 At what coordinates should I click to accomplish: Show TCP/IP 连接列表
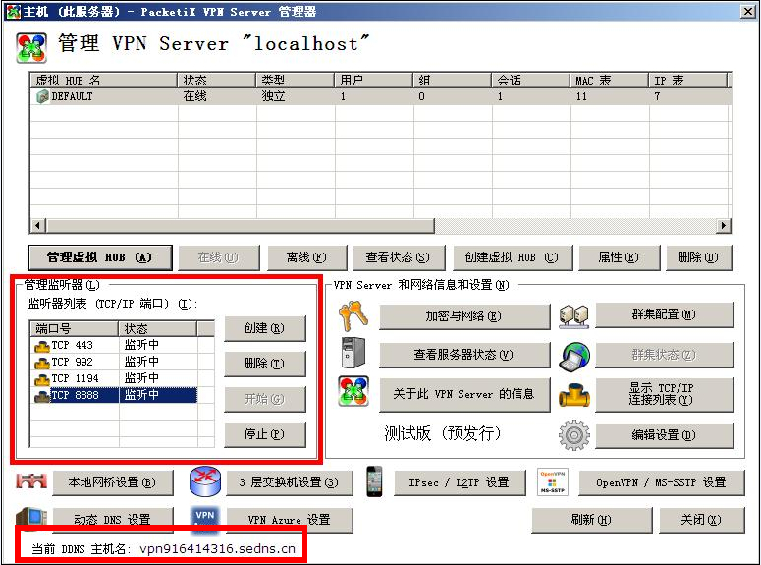pos(664,394)
